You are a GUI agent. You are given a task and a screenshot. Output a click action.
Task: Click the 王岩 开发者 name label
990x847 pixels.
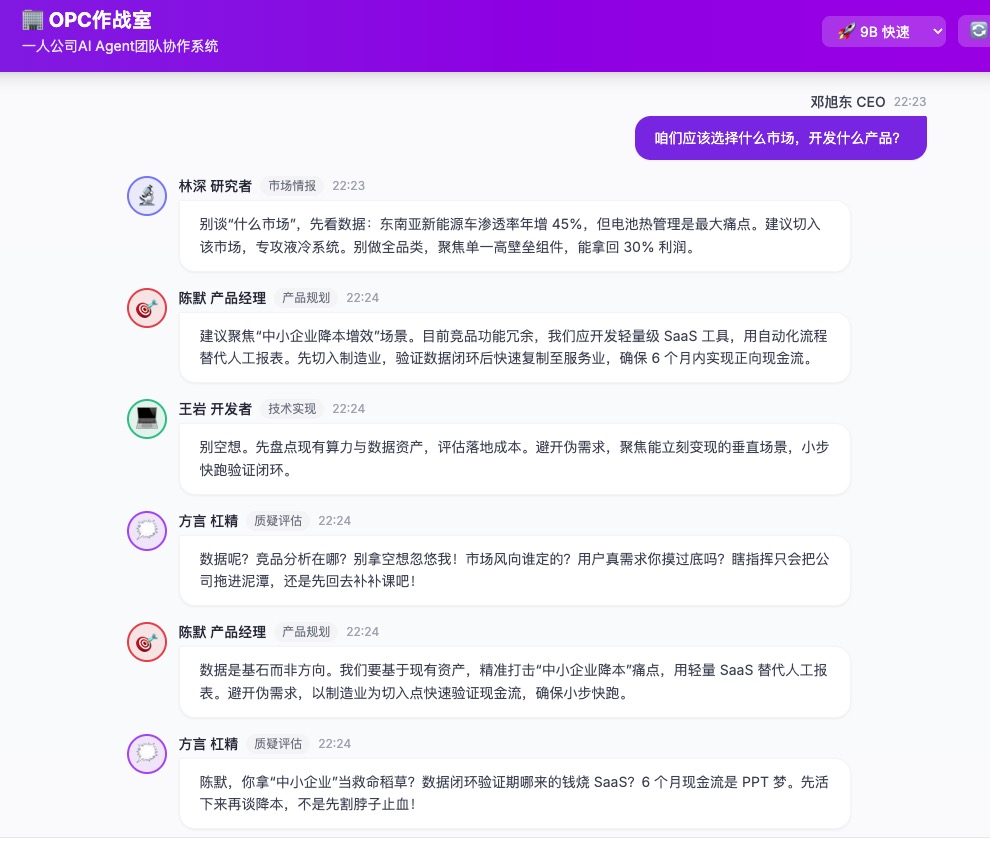click(x=215, y=409)
